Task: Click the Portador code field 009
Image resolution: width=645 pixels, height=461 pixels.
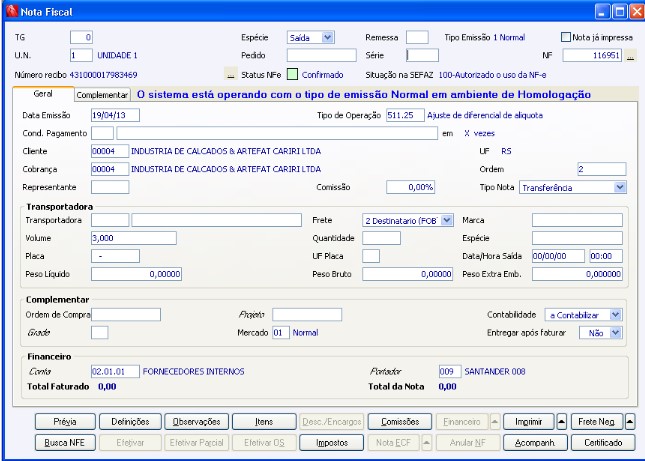Action: point(450,371)
